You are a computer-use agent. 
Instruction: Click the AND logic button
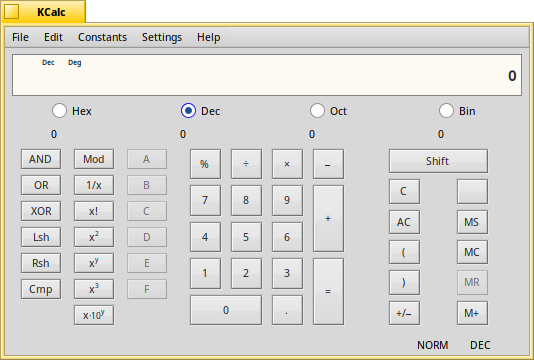click(41, 159)
